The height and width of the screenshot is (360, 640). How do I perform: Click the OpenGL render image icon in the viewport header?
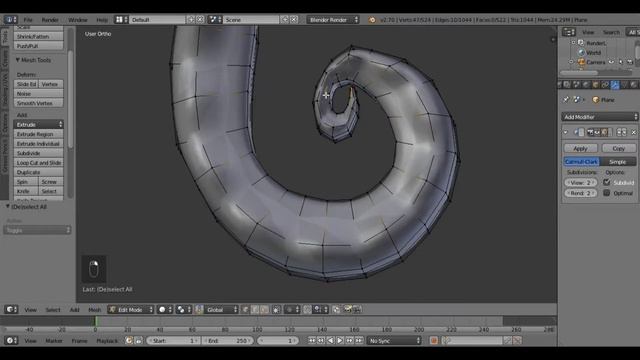click(x=348, y=309)
